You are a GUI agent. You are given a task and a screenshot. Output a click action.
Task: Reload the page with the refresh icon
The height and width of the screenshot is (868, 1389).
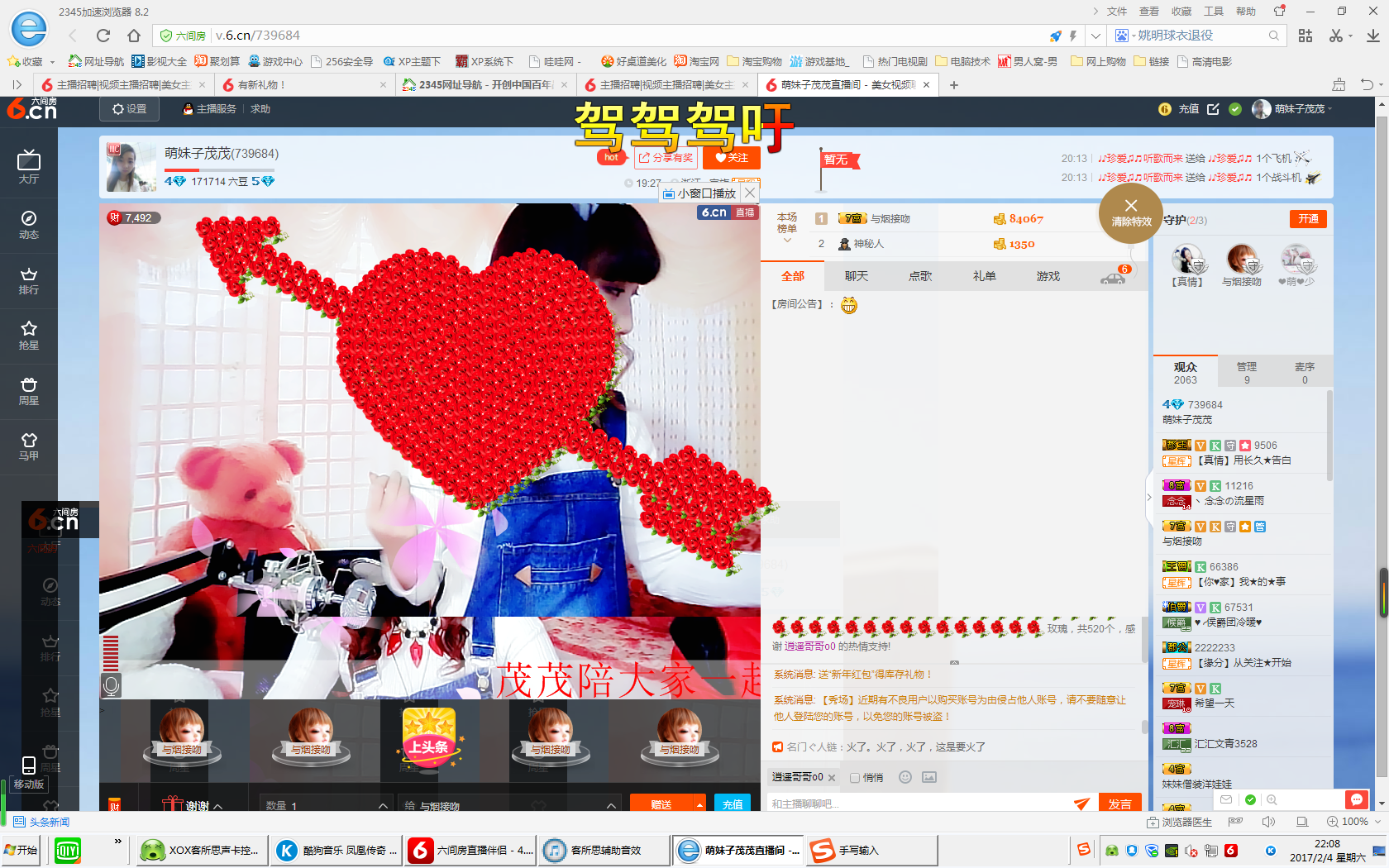[103, 36]
